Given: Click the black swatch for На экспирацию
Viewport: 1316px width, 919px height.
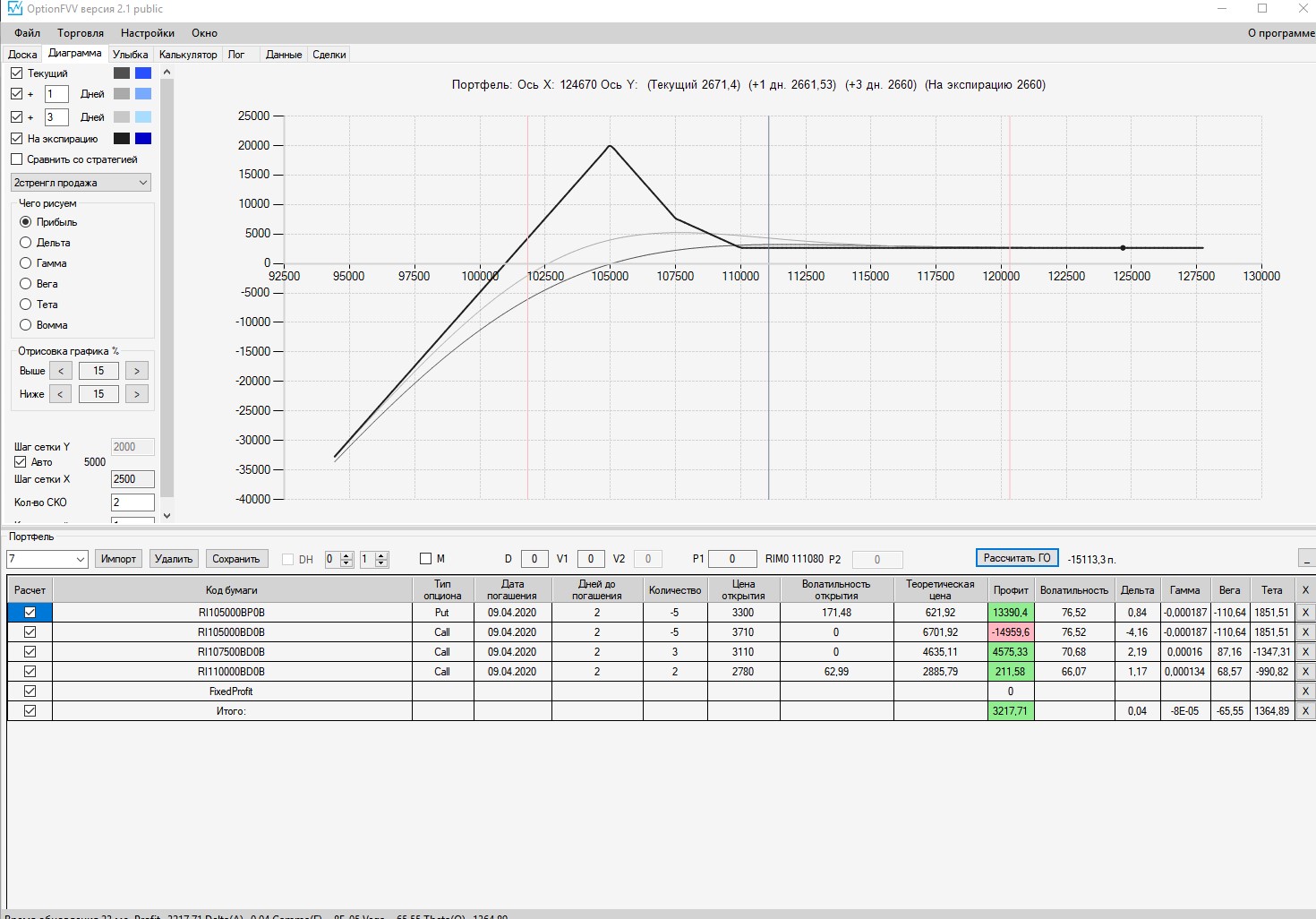Looking at the screenshot, I should point(122,139).
